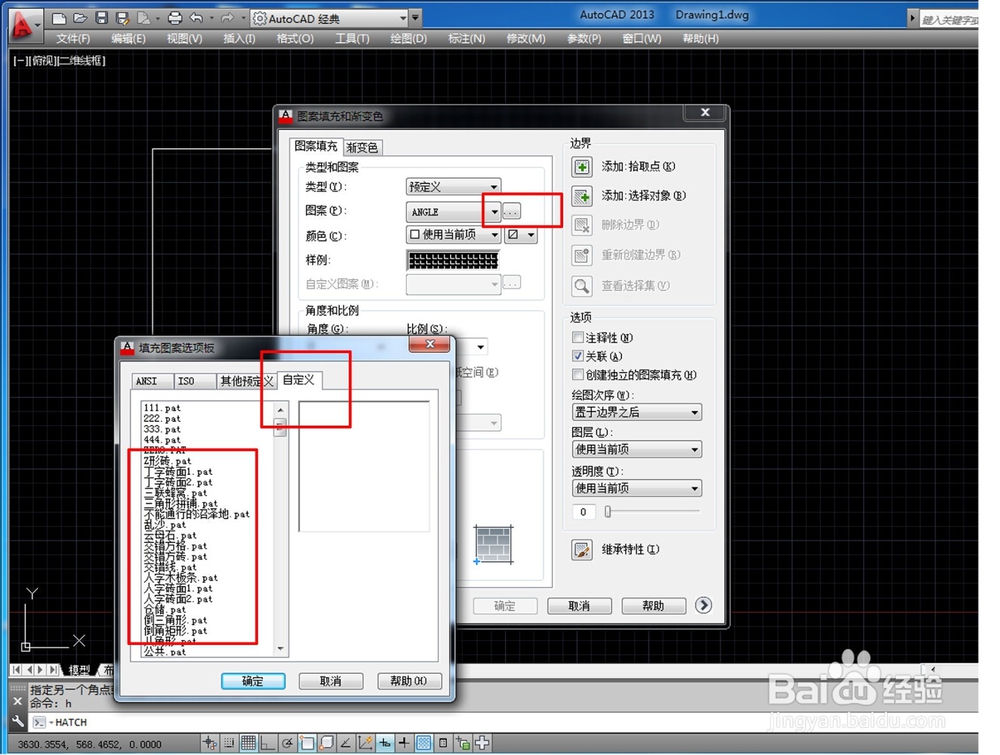Screen dimensions: 1000x755
Task: Toggle 3D Object Snap in status bar
Action: tap(327, 743)
